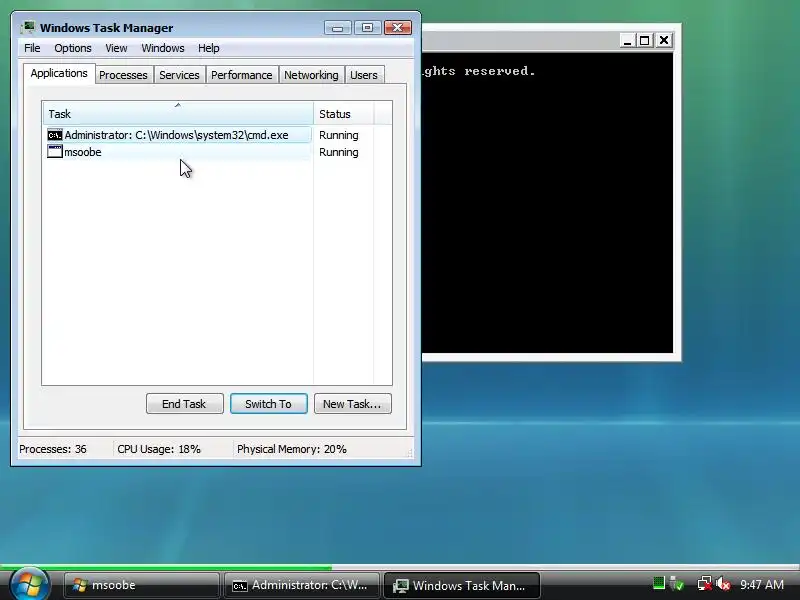This screenshot has width=800, height=600.
Task: Click the End Task button
Action: [x=184, y=404]
